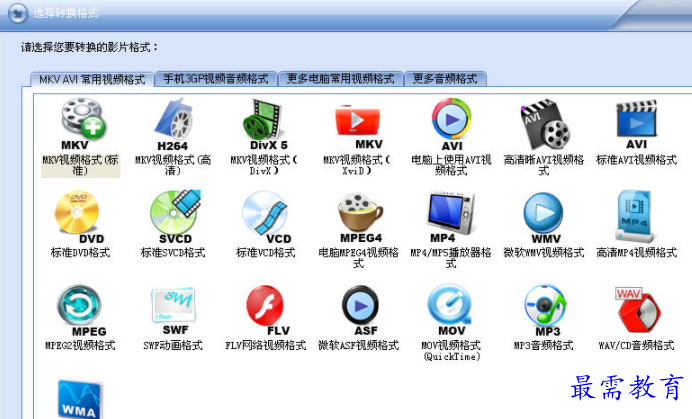Click the 标准AVI视频格式 label
The image size is (692, 419).
(636, 160)
